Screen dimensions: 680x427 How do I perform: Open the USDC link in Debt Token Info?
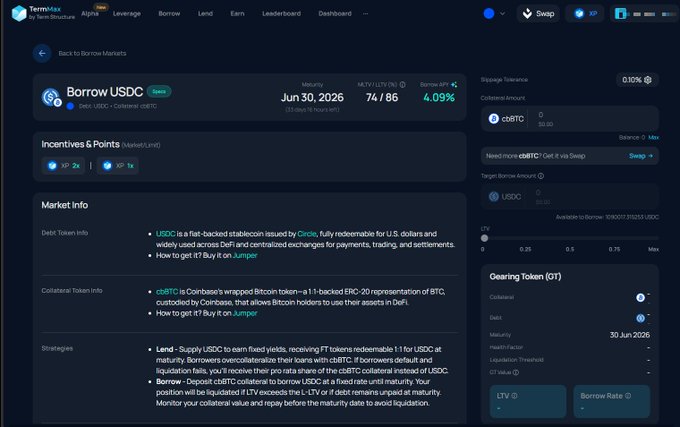[166, 234]
